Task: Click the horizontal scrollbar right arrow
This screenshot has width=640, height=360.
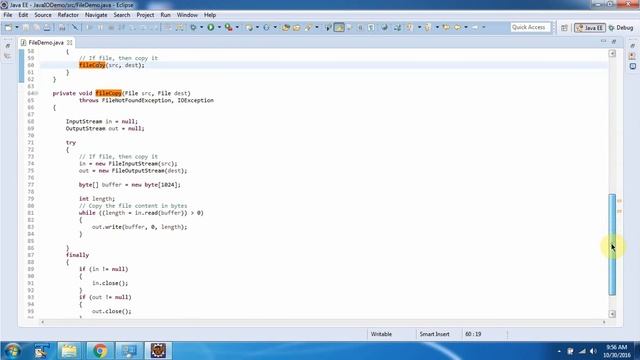Action: 604,322
